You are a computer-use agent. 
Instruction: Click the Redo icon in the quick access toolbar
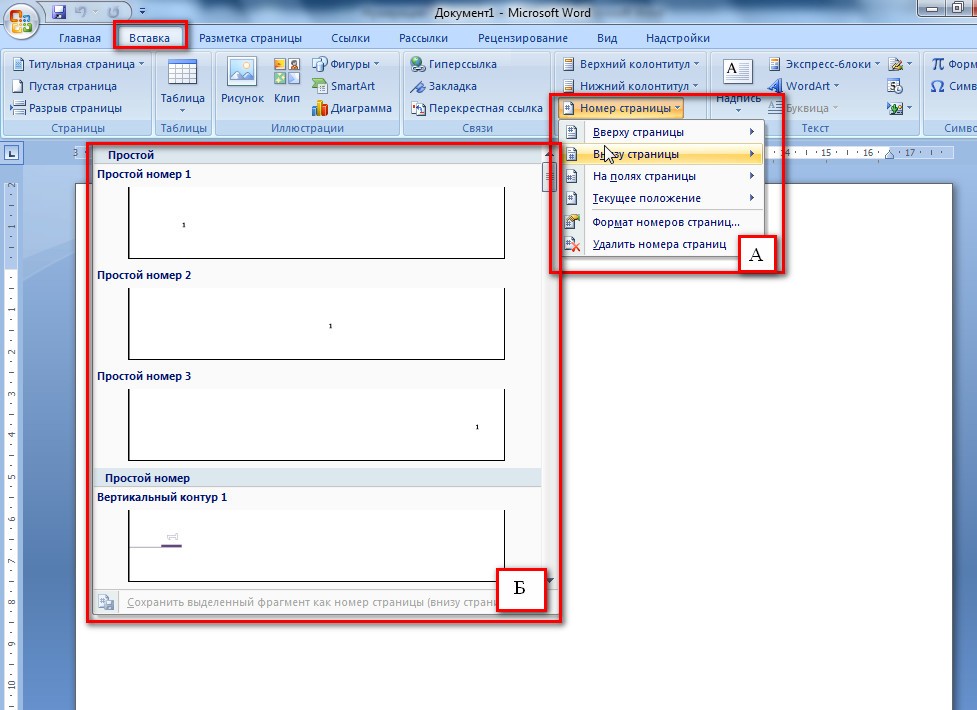(x=113, y=11)
